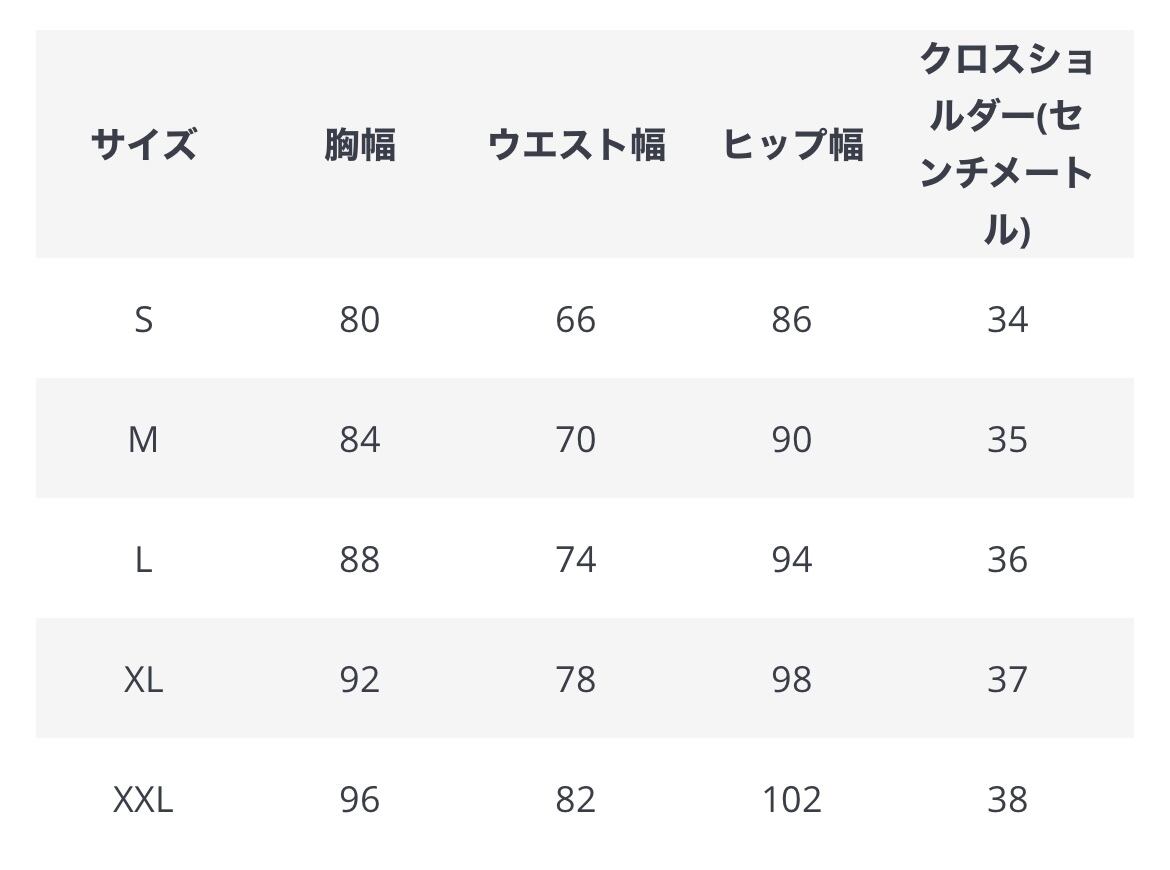
Task: Click bust value 80 for size S
Action: coord(360,319)
